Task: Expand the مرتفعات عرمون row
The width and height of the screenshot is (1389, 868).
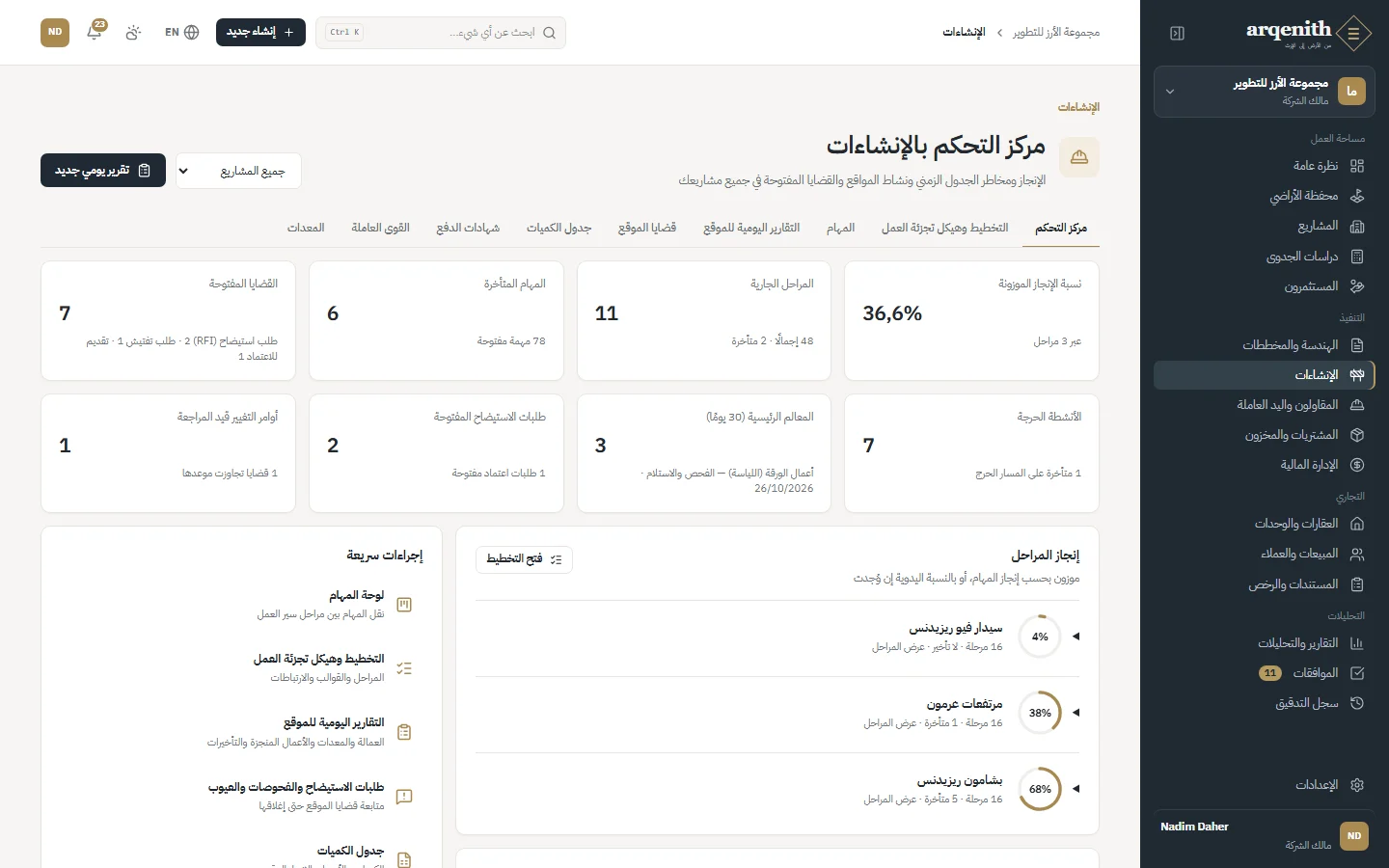Action: click(777, 713)
